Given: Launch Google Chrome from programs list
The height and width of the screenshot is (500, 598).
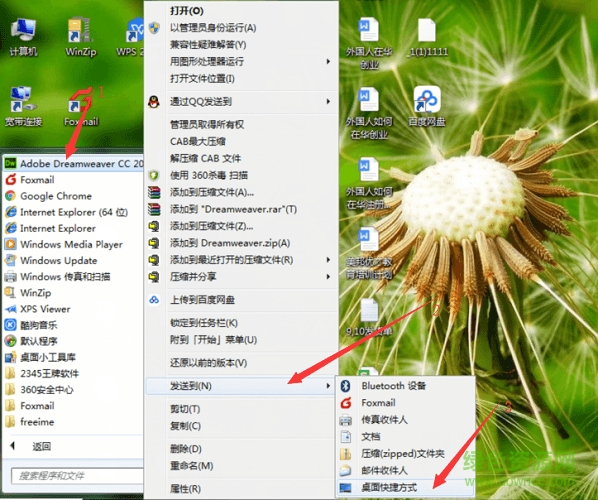Looking at the screenshot, I should [x=73, y=196].
